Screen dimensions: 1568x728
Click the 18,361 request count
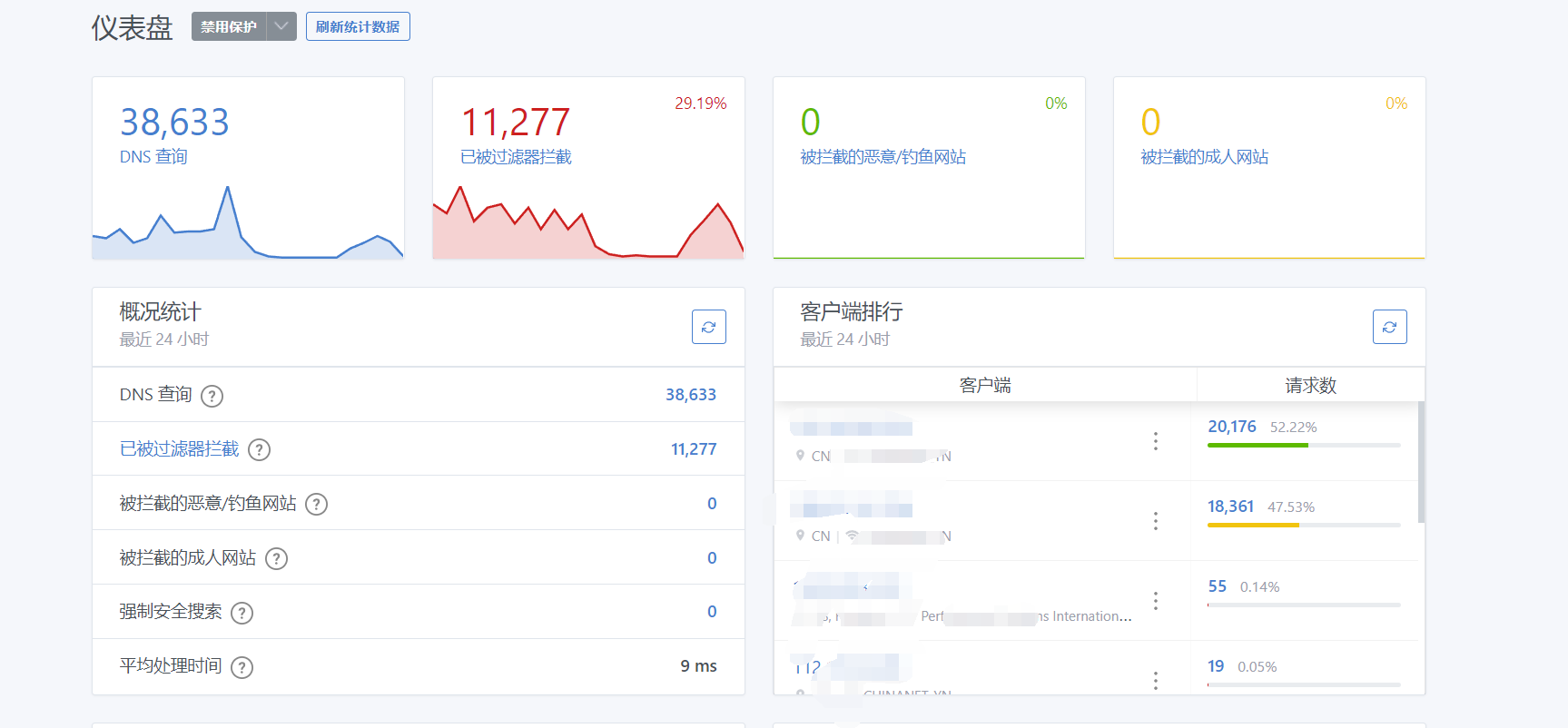(x=1230, y=507)
